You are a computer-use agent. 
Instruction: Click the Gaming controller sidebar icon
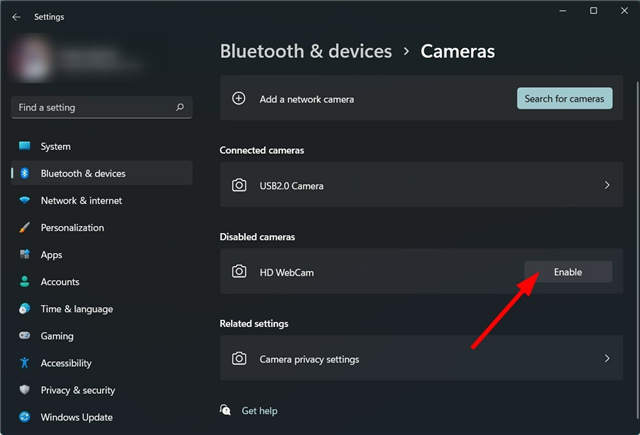(25, 336)
